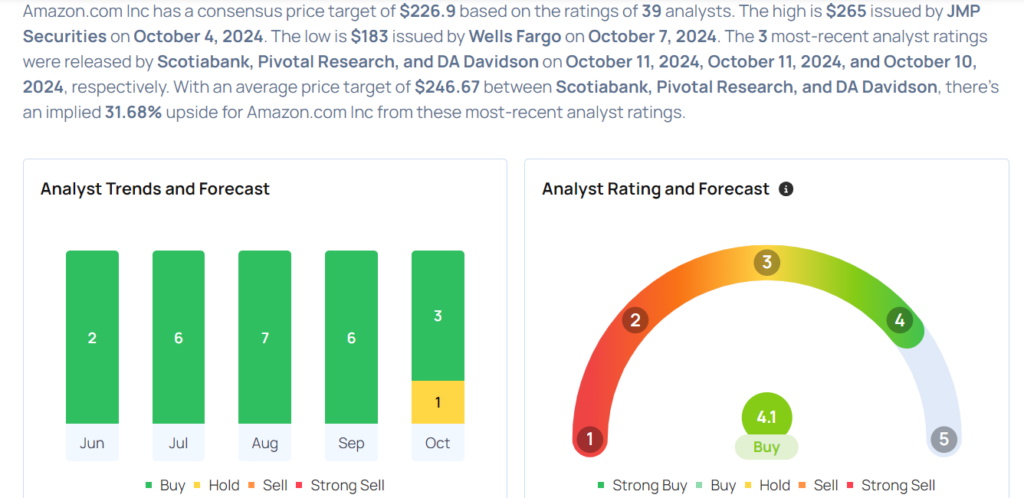This screenshot has width=1024, height=498.
Task: Click Strong Buy in rating gauge legend
Action: tap(643, 485)
